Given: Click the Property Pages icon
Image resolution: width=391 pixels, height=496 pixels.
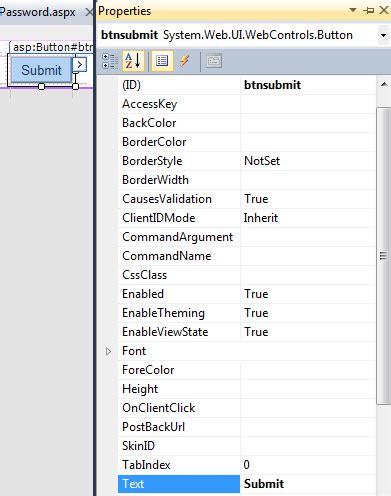Looking at the screenshot, I should 214,61.
